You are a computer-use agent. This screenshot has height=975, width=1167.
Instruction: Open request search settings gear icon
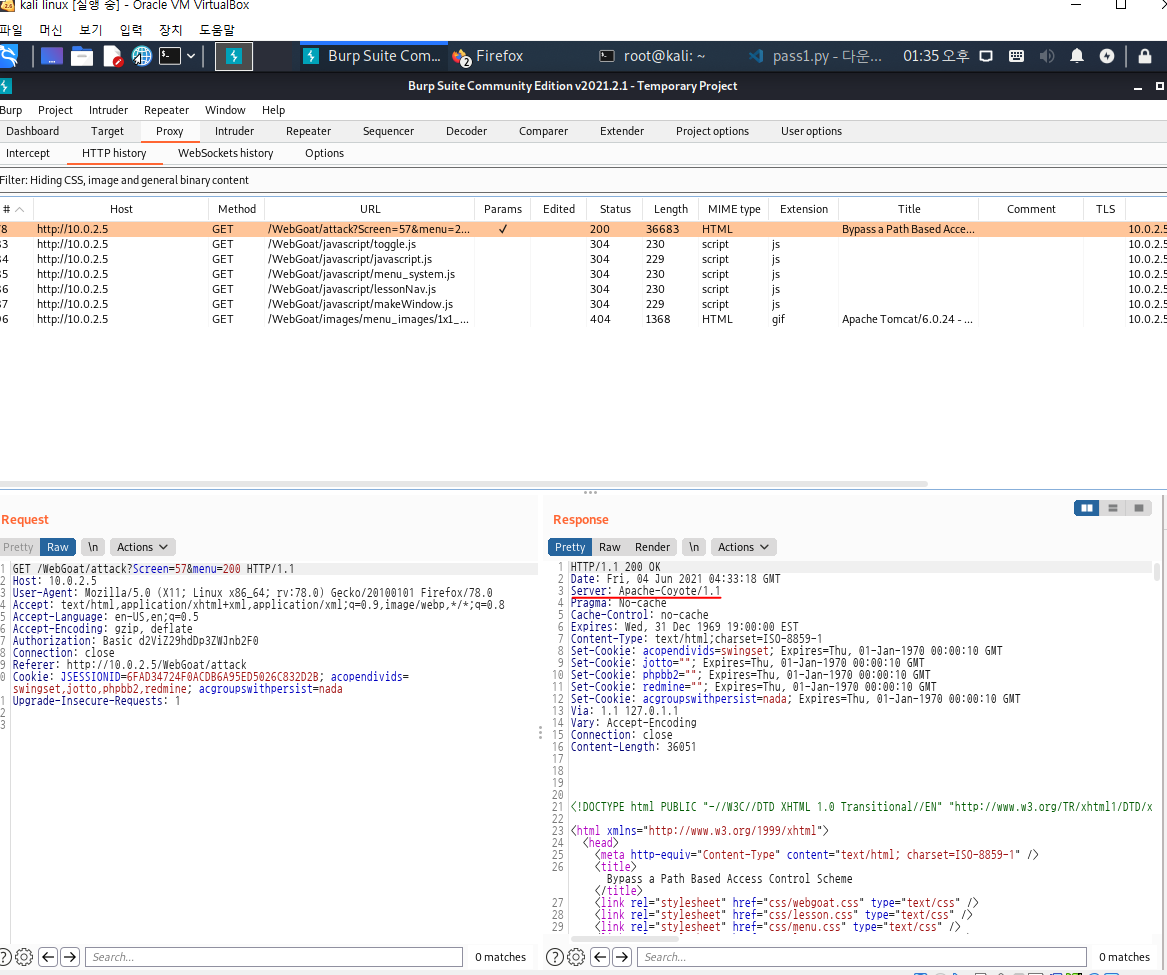pyautogui.click(x=24, y=957)
